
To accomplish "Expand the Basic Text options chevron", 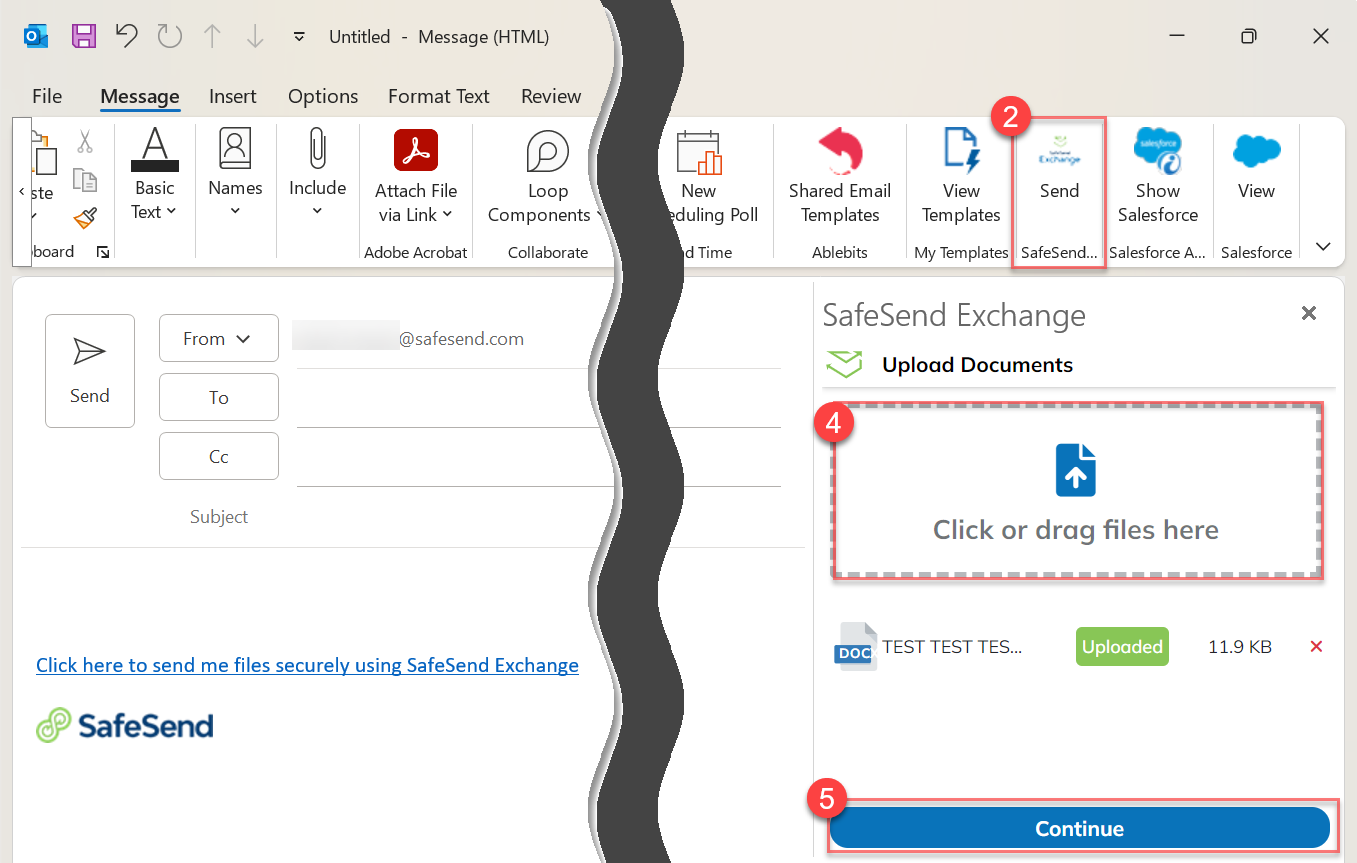I will (173, 211).
